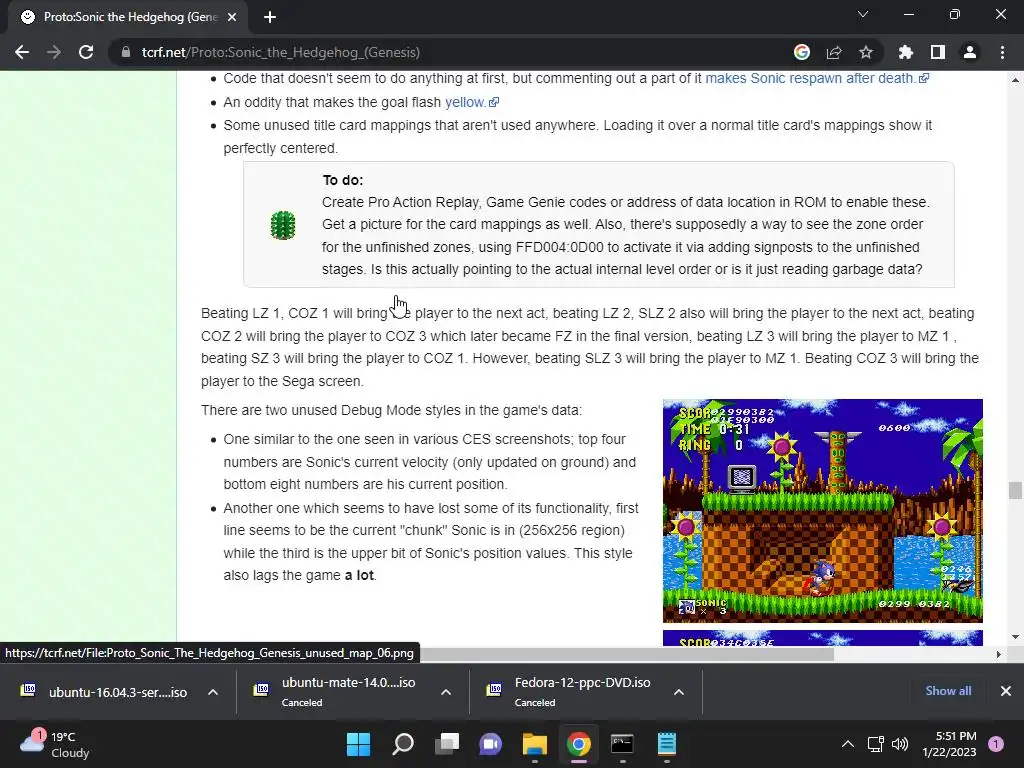Select the Proto:Sonic the Hedgehog tab

point(129,17)
